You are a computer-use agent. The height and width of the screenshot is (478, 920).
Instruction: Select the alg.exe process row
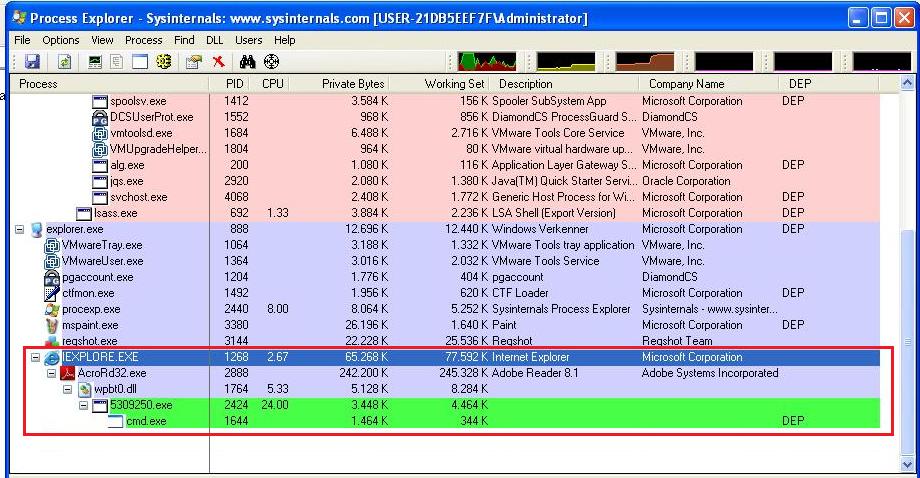pyautogui.click(x=445, y=165)
